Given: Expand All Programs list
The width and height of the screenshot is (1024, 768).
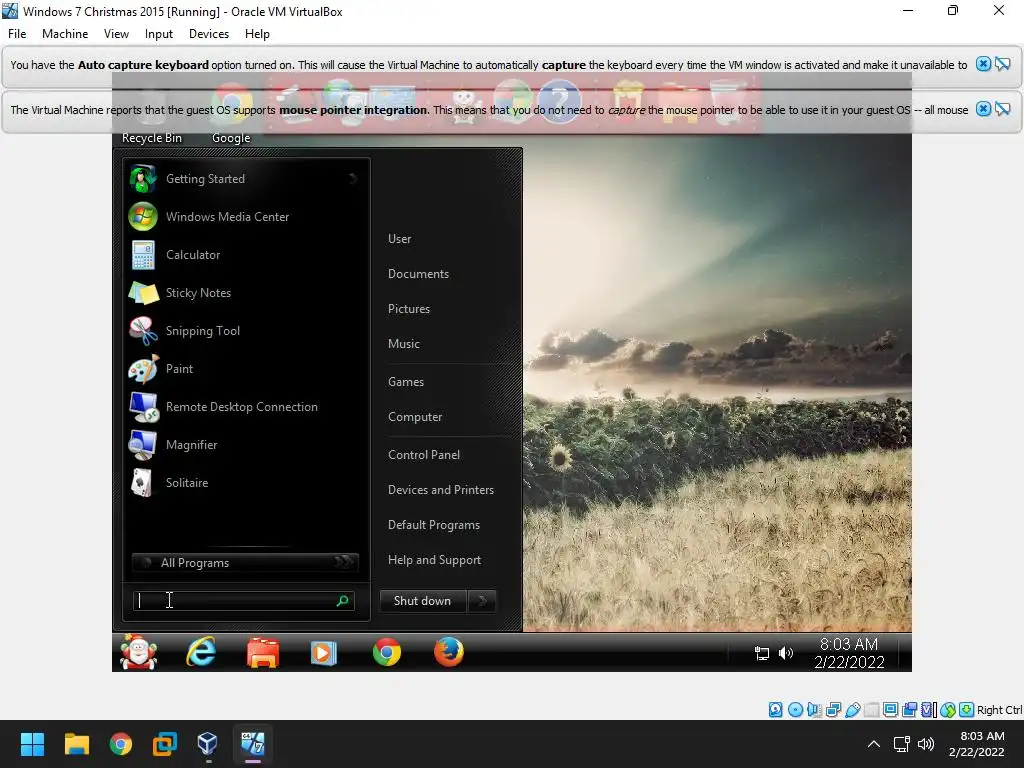Looking at the screenshot, I should point(246,562).
